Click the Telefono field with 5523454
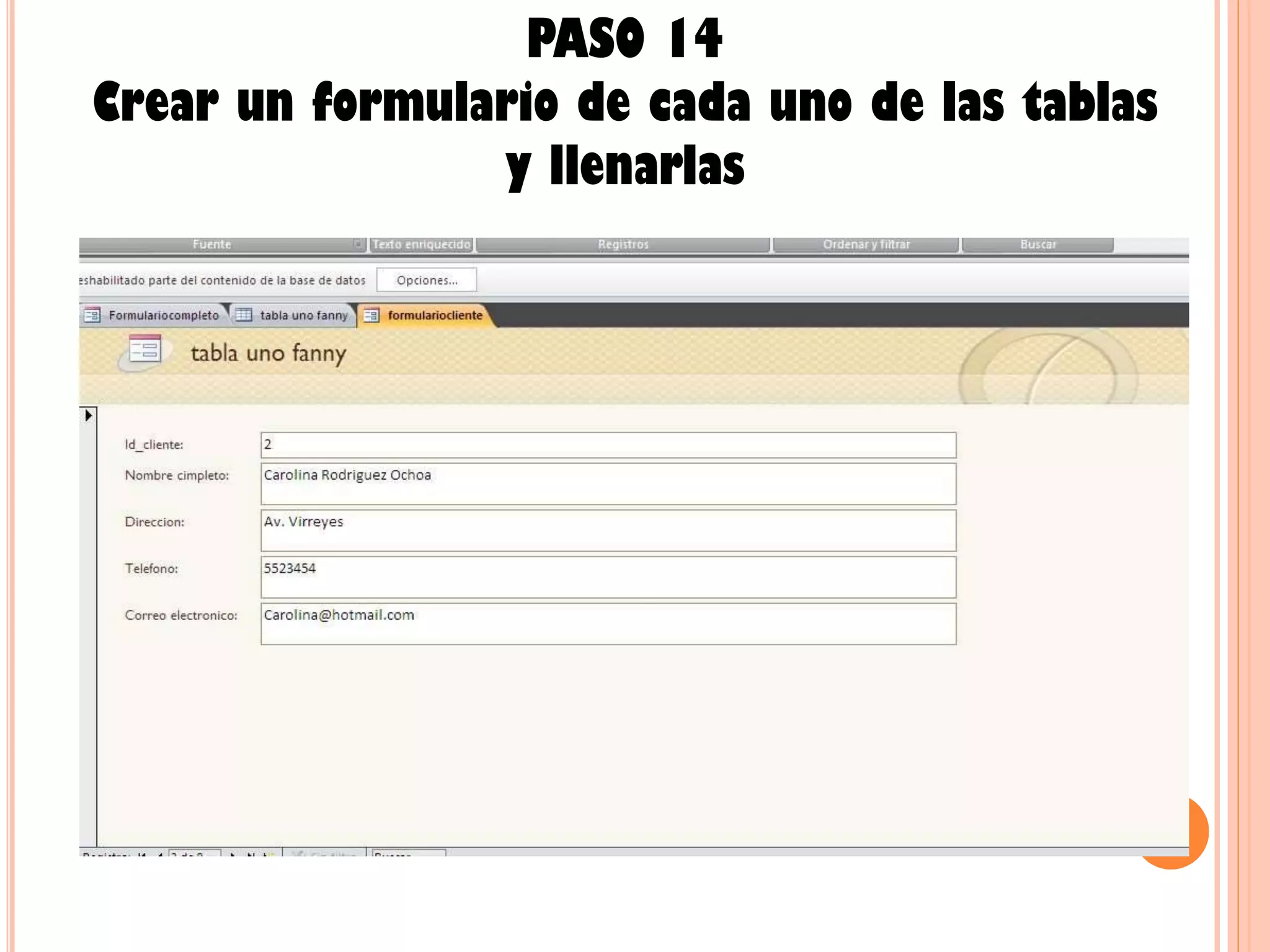This screenshot has height=952, width=1270. [608, 577]
